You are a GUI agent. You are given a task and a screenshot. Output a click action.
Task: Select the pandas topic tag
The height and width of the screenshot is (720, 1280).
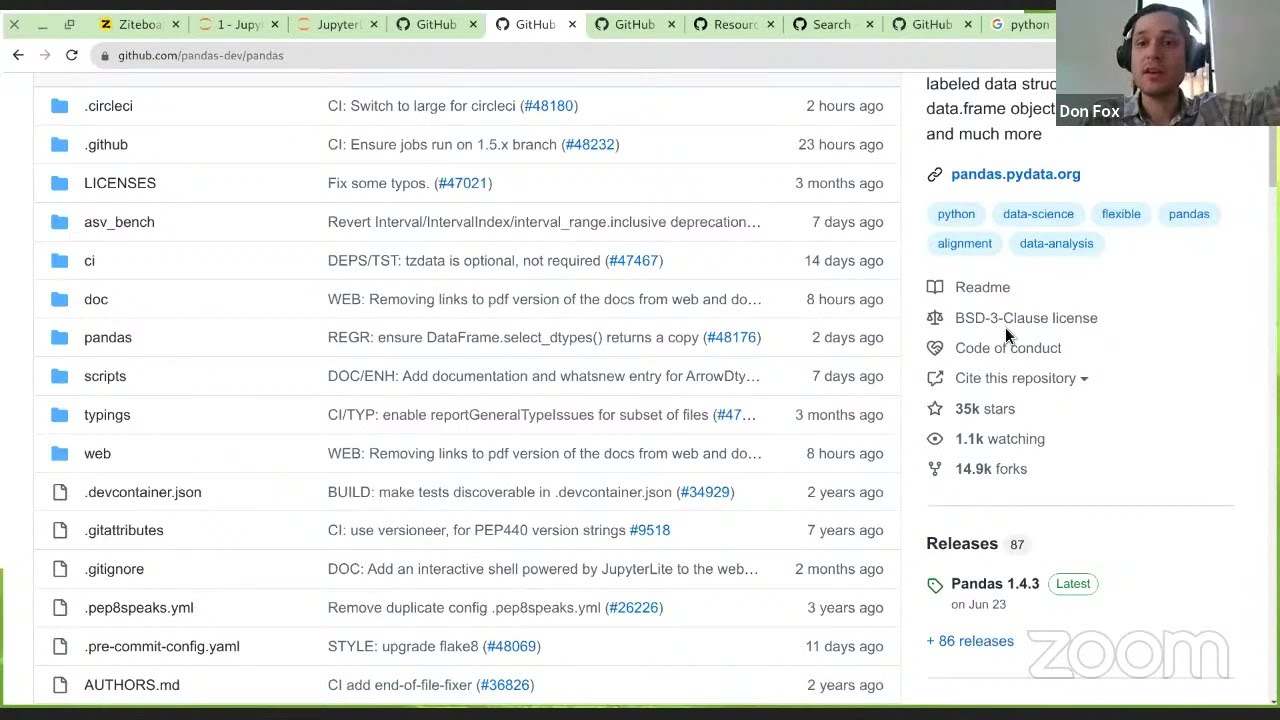point(1189,214)
